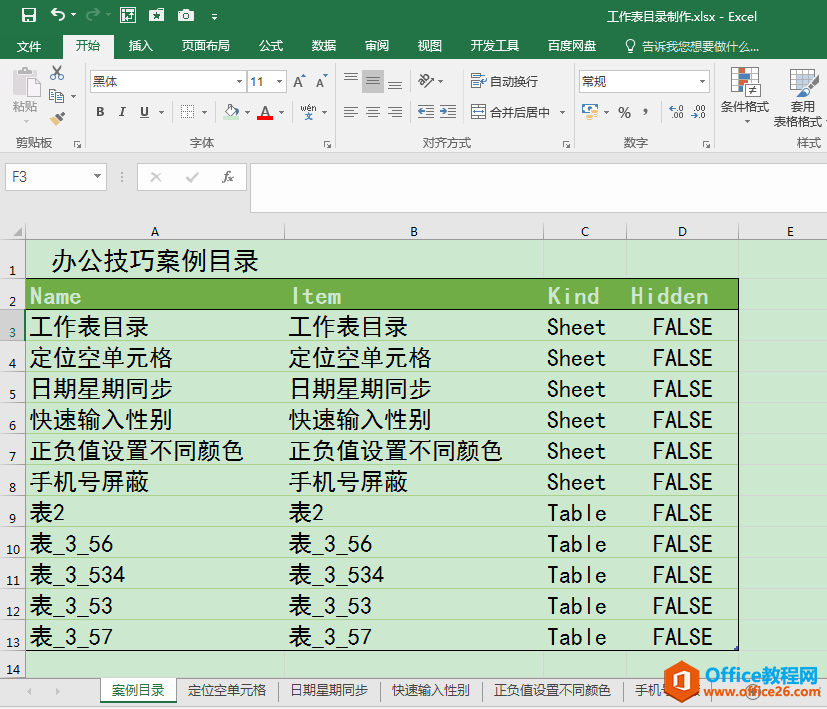The height and width of the screenshot is (709, 827).
Task: Select the 快速输入性别 sheet tab
Action: [x=430, y=691]
